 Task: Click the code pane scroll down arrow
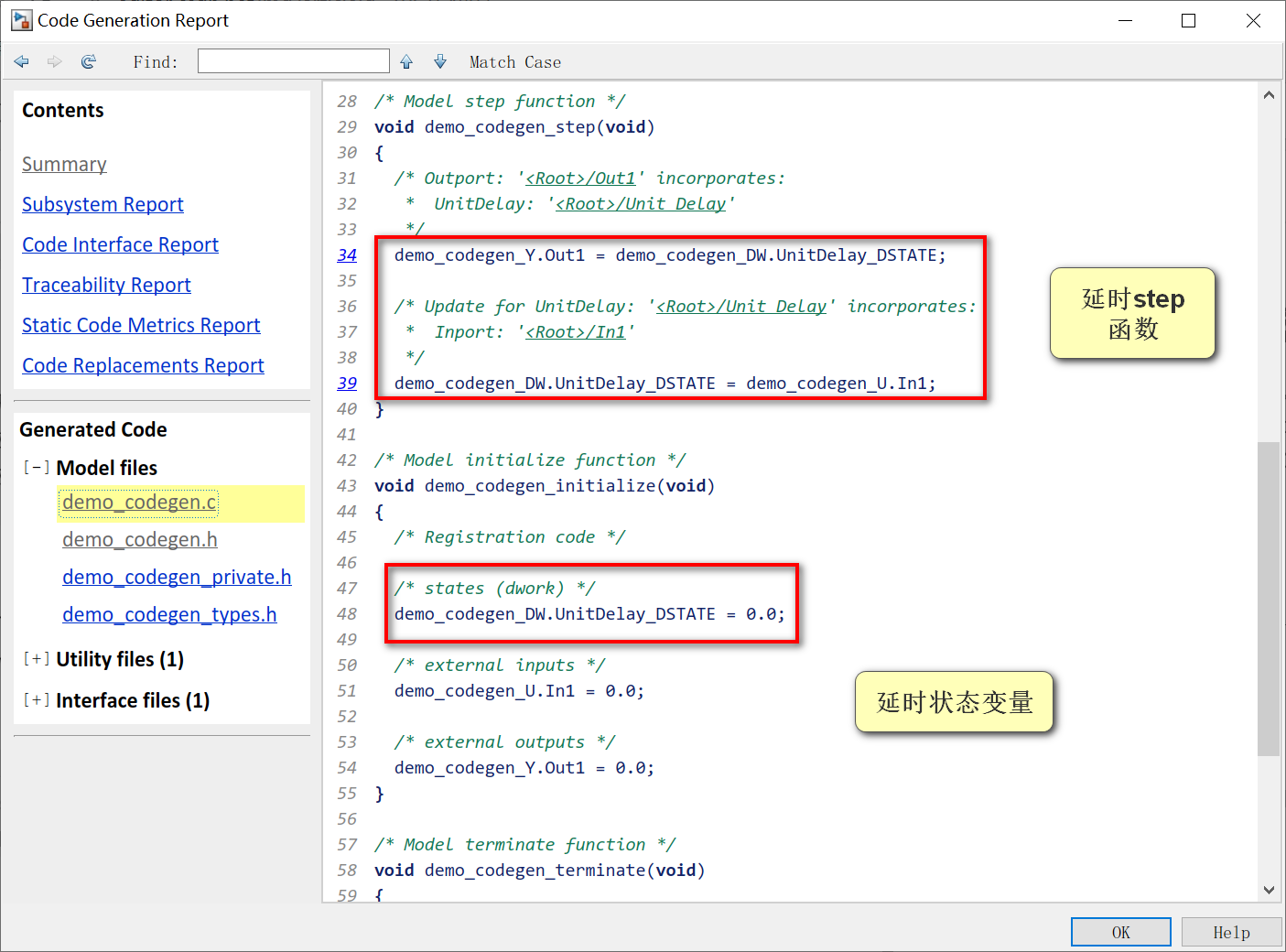click(1269, 890)
